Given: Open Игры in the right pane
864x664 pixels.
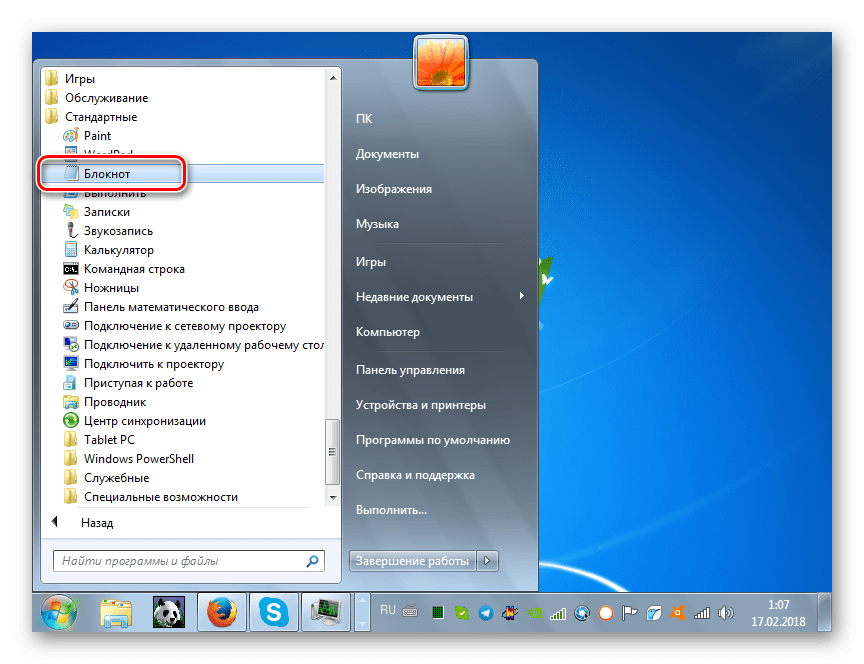Looking at the screenshot, I should click(x=371, y=262).
